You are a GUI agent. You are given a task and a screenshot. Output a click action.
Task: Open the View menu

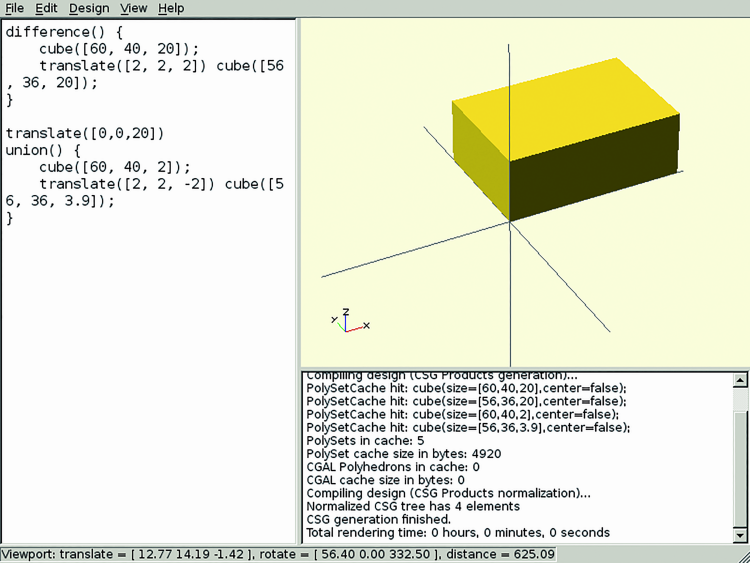click(133, 8)
